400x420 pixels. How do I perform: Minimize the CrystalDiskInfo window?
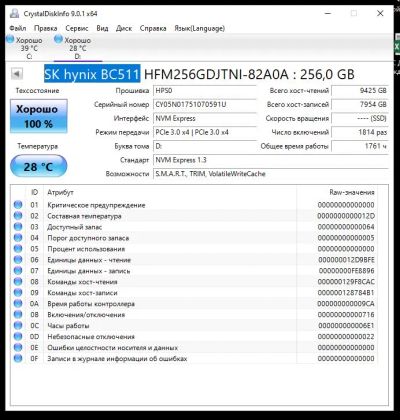pyautogui.click(x=328, y=13)
